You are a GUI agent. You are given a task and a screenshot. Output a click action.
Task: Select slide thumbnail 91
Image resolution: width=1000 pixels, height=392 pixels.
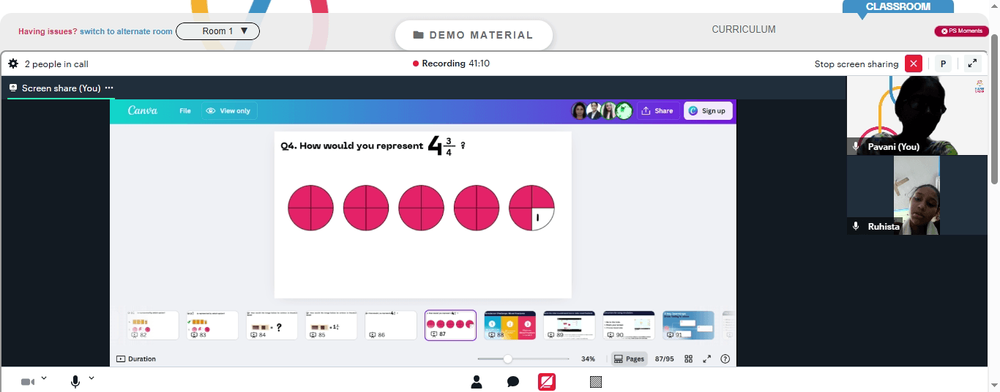click(x=688, y=325)
